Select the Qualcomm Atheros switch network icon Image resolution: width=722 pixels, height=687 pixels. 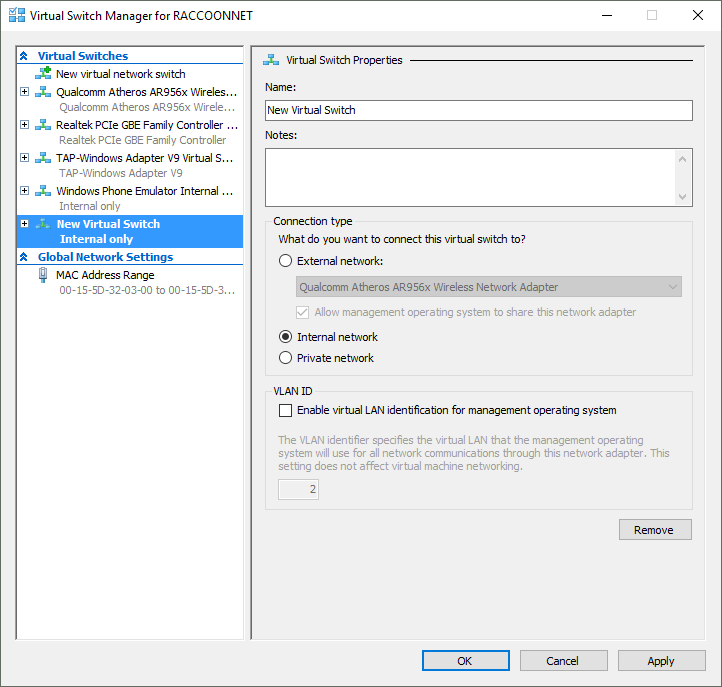[43, 92]
